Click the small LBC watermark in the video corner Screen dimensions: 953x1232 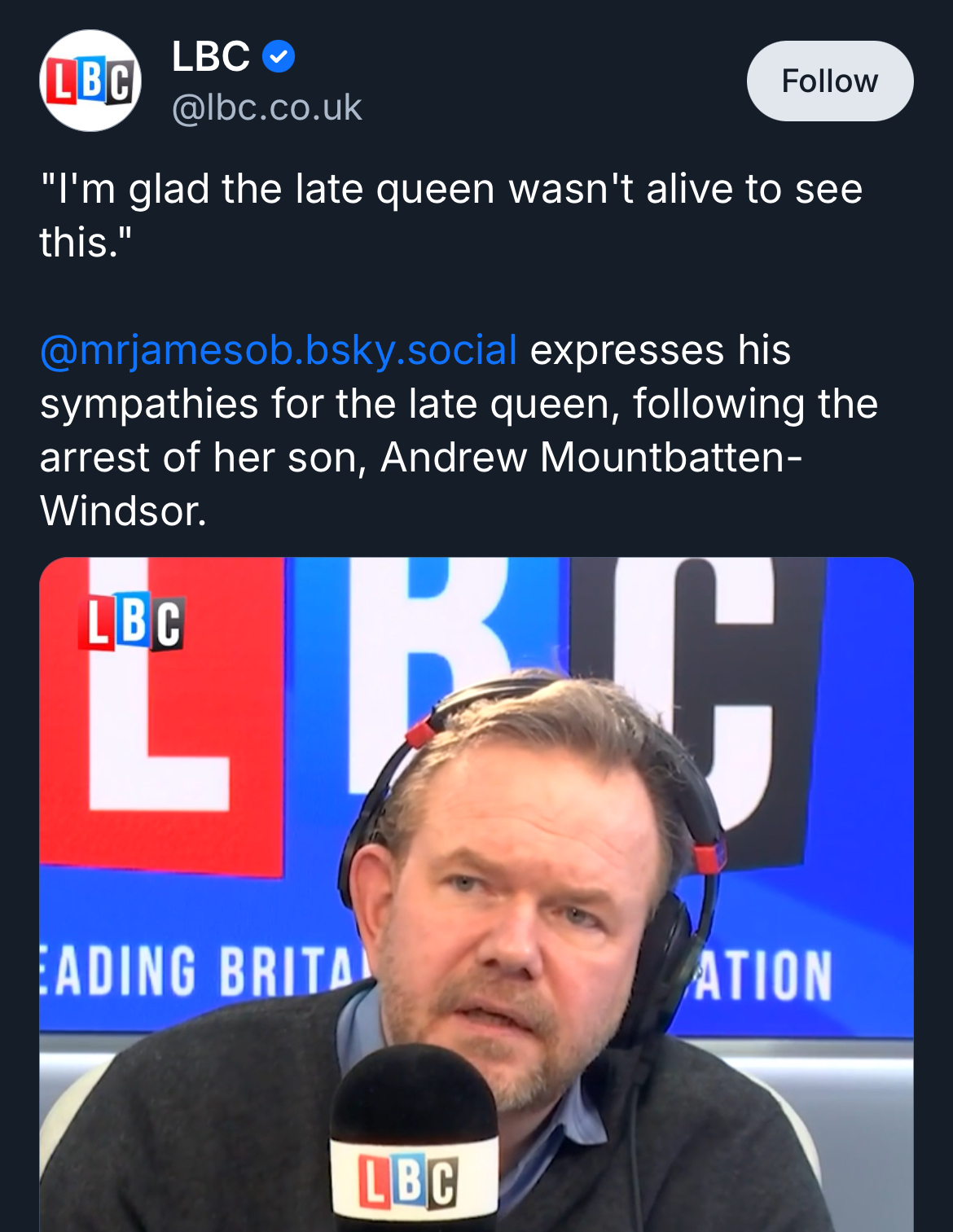[130, 623]
